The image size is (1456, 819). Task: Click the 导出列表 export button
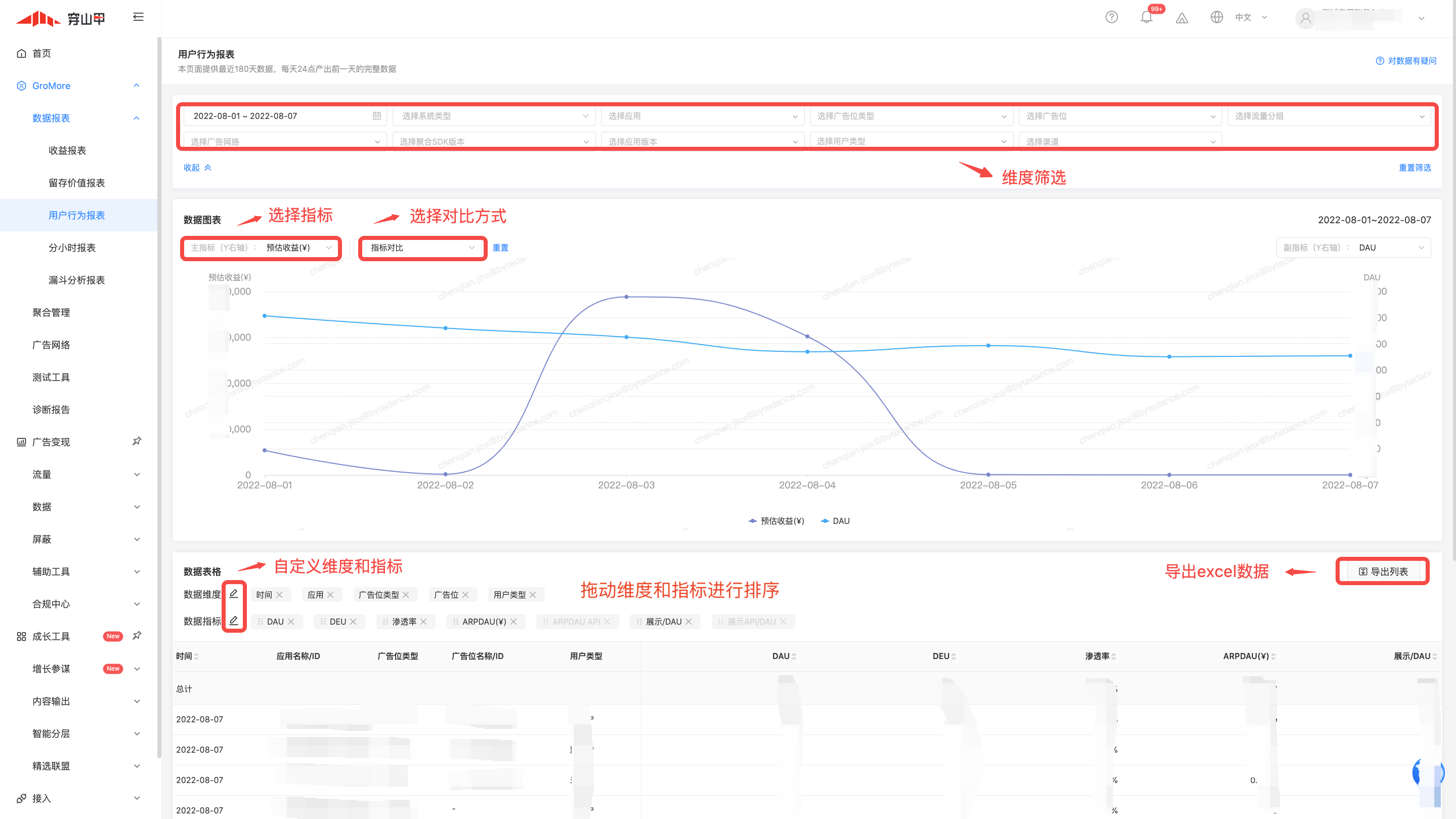[x=1383, y=571]
